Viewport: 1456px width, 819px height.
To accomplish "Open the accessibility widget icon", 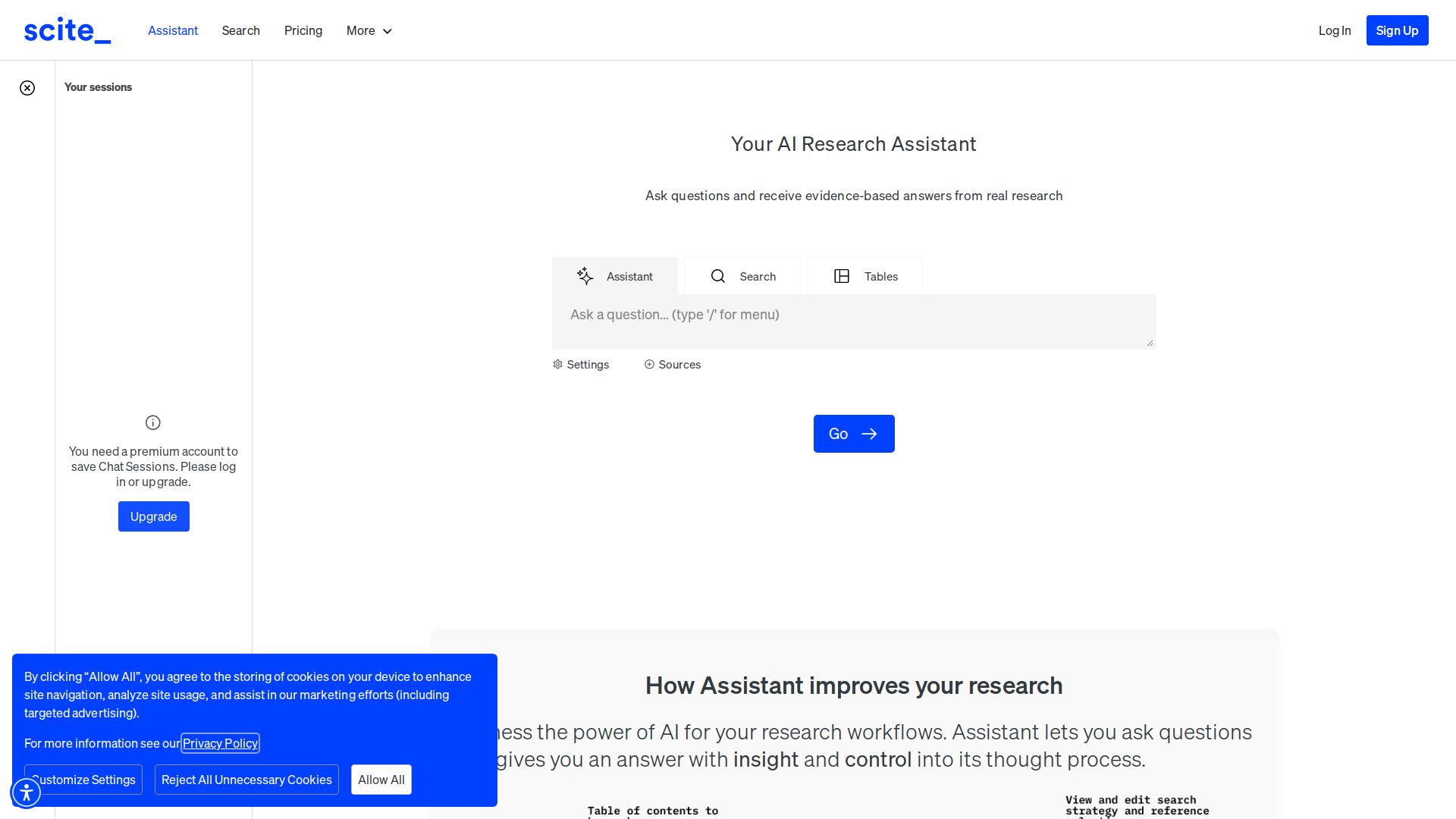I will (27, 792).
